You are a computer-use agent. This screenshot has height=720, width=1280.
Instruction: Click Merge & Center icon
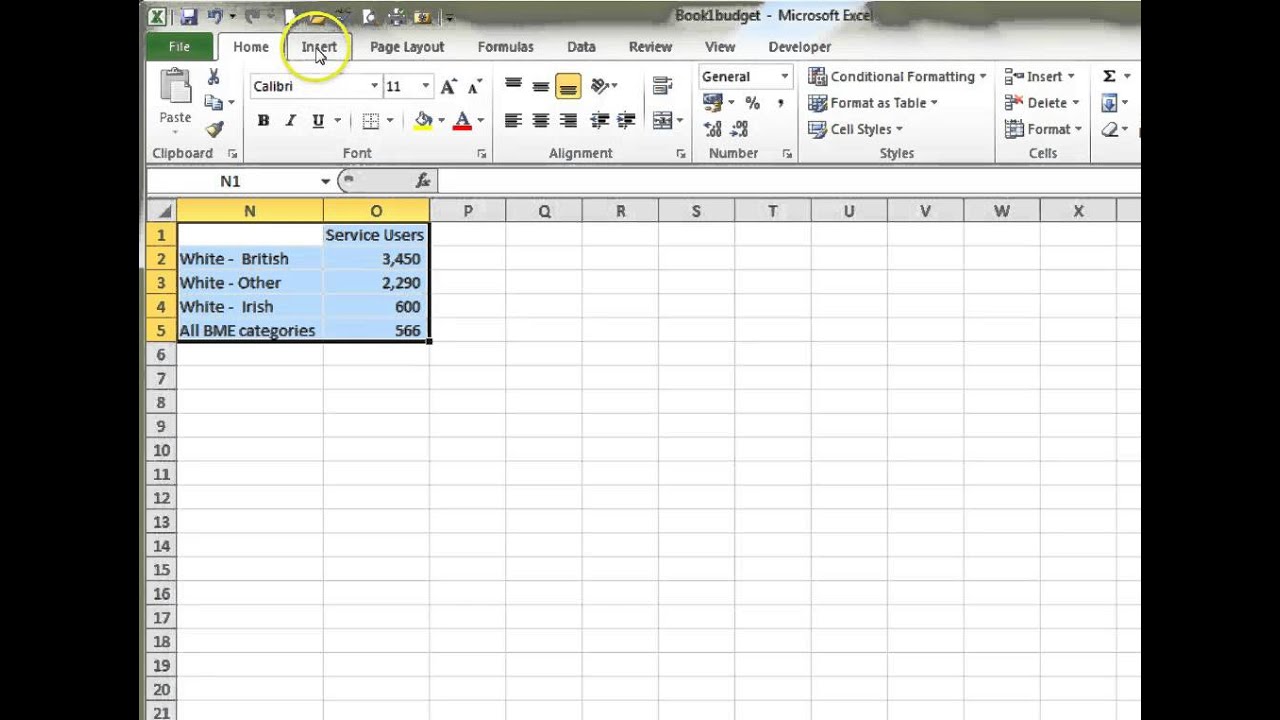[662, 121]
